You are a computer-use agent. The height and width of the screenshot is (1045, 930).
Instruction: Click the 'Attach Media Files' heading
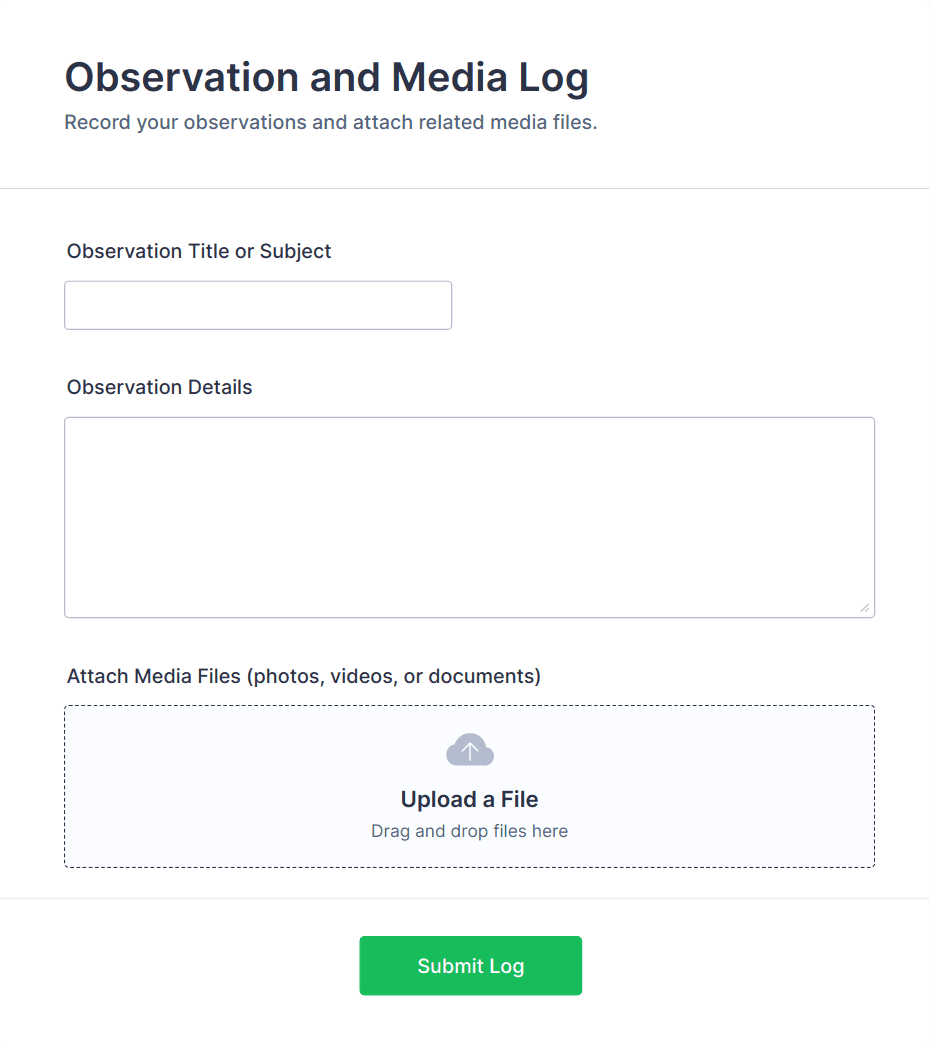pos(302,676)
